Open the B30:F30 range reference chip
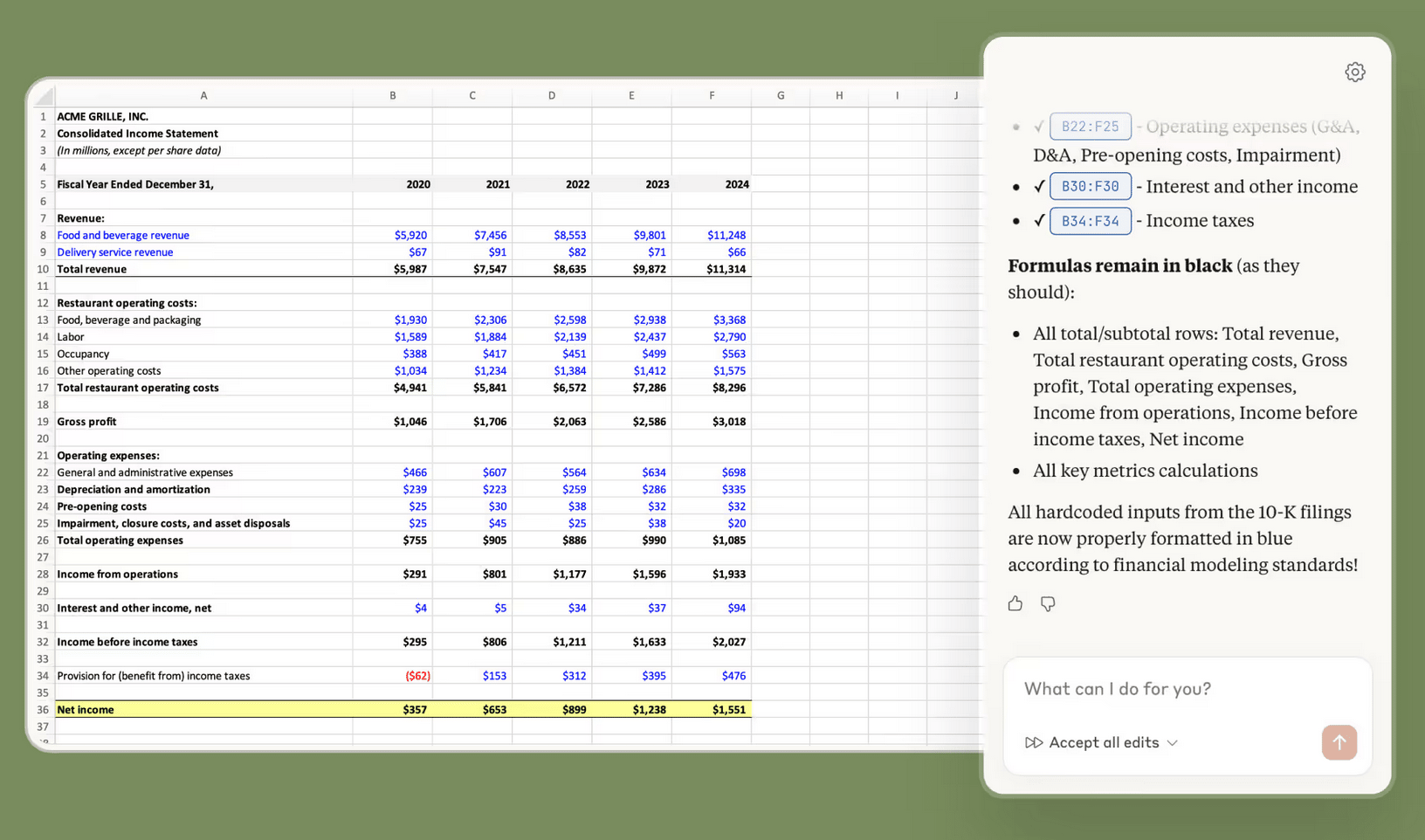Viewport: 1425px width, 840px height. pos(1090,186)
